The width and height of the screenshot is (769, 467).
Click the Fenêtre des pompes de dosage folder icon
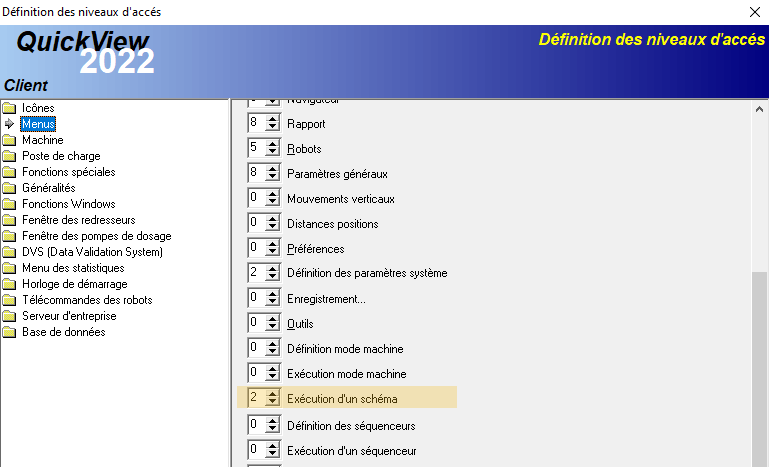pos(9,236)
